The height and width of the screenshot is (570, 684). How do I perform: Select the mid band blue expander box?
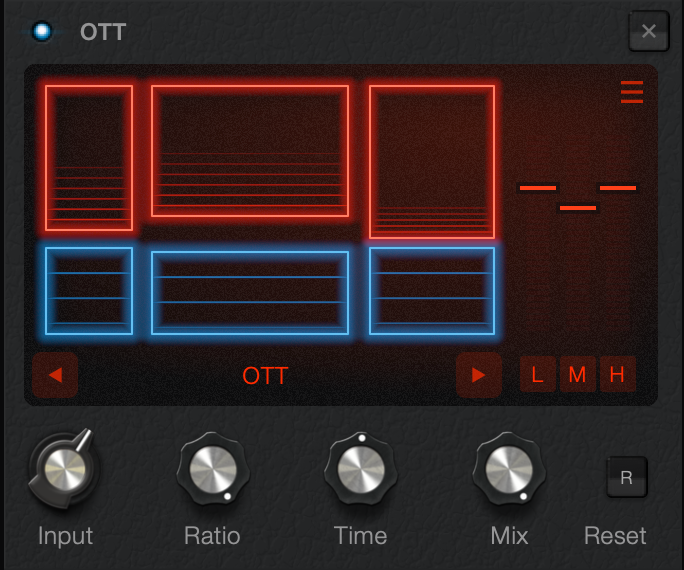pos(250,293)
